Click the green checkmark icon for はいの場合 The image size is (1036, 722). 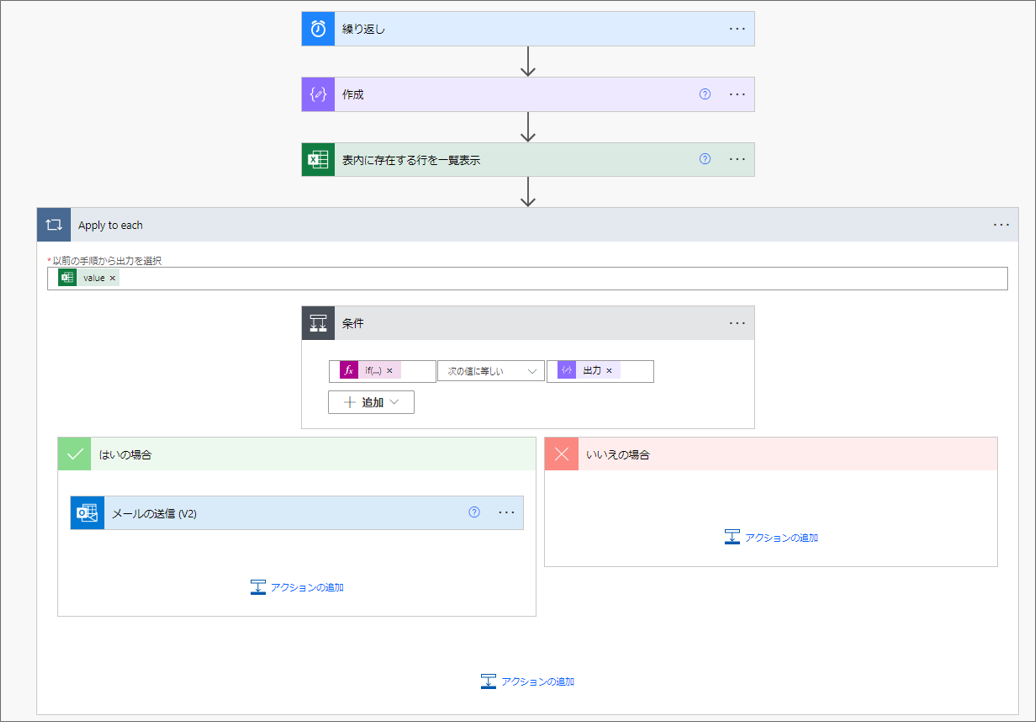pyautogui.click(x=75, y=454)
